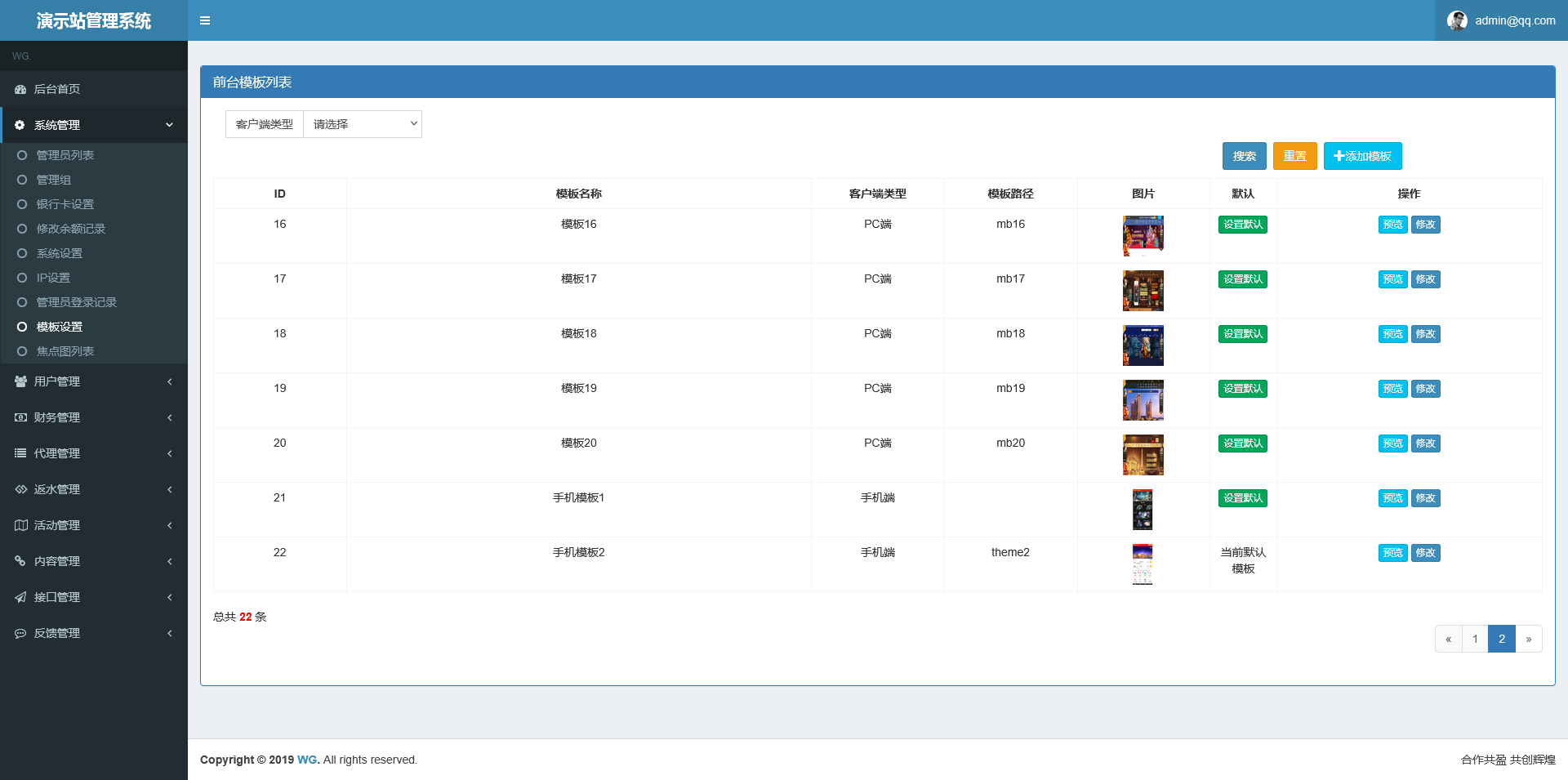Go to pagination page 1
1568x780 pixels.
pyautogui.click(x=1475, y=639)
